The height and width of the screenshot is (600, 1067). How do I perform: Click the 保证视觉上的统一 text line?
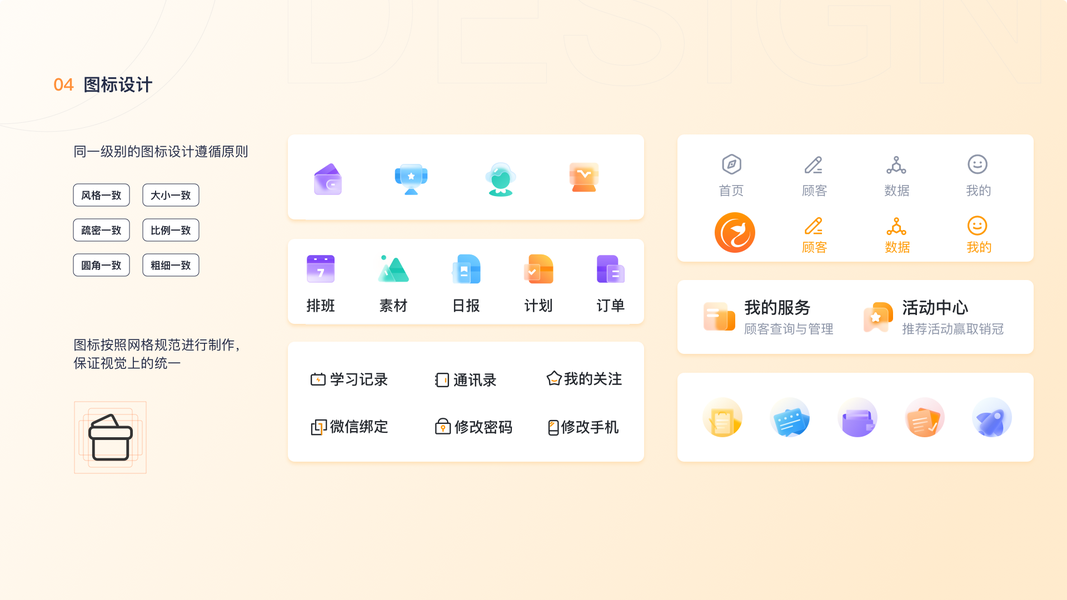click(x=127, y=363)
